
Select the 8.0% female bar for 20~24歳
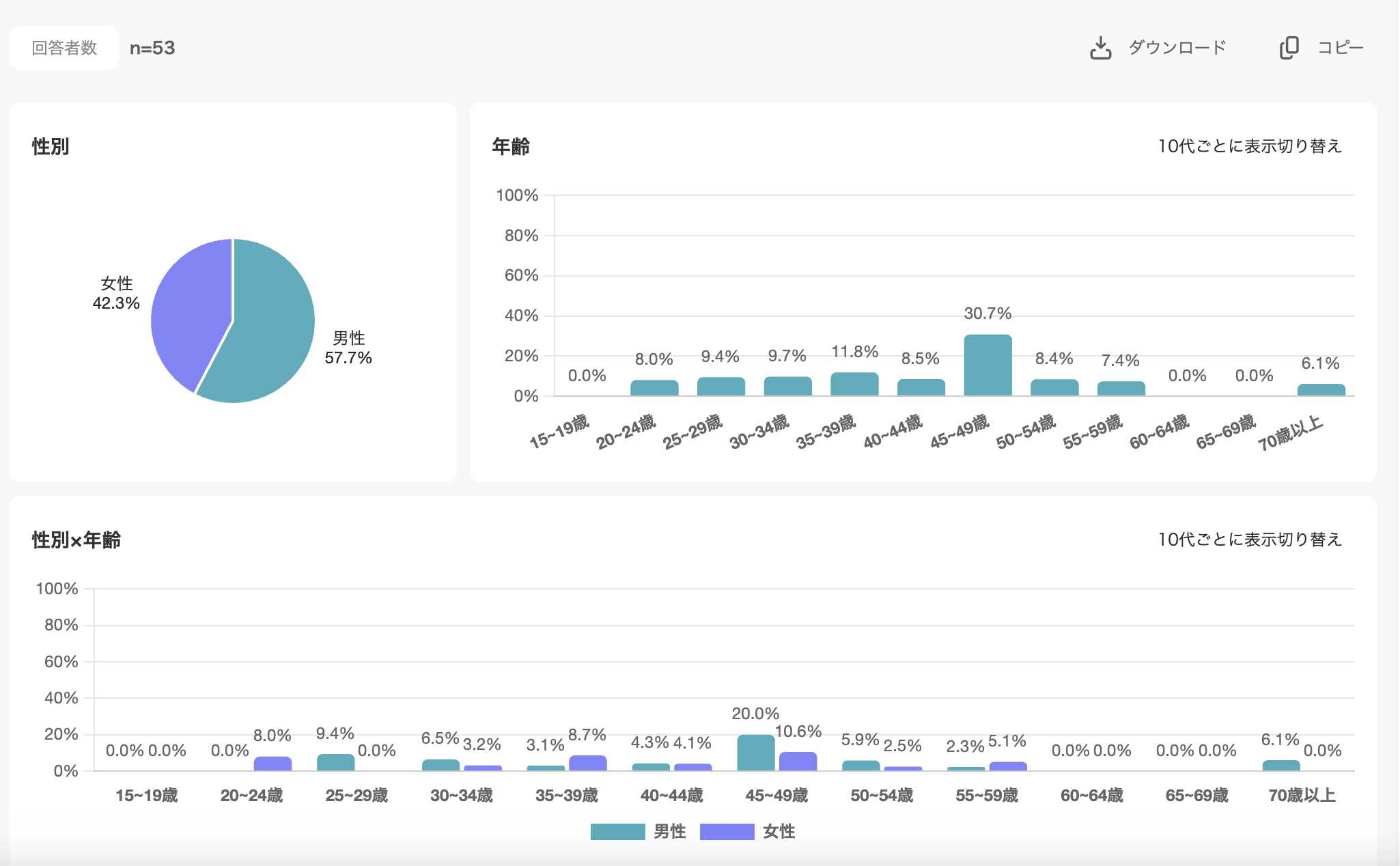click(x=272, y=764)
